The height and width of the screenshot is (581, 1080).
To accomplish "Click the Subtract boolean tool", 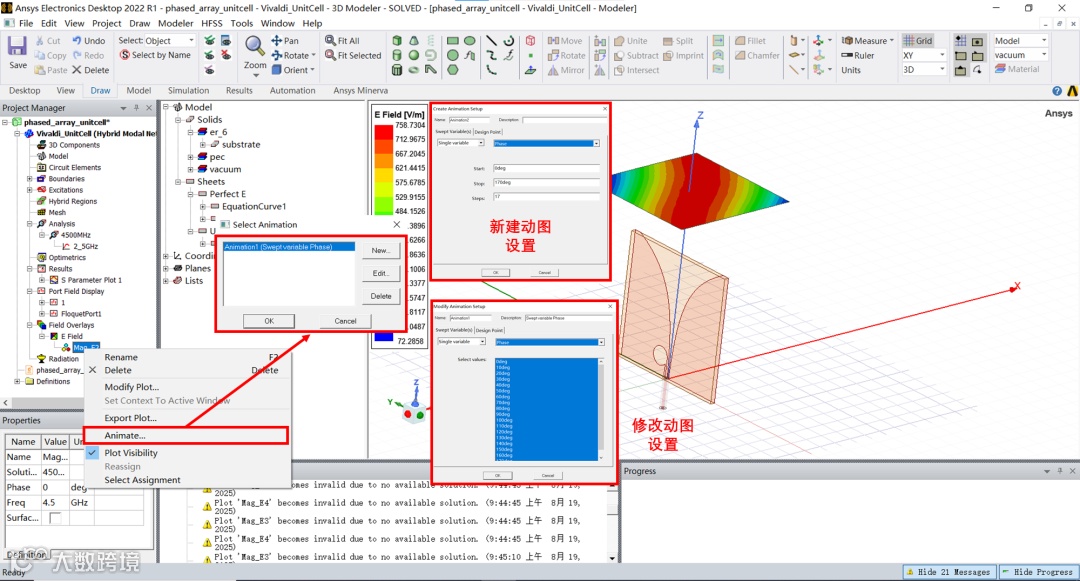I will point(636,55).
